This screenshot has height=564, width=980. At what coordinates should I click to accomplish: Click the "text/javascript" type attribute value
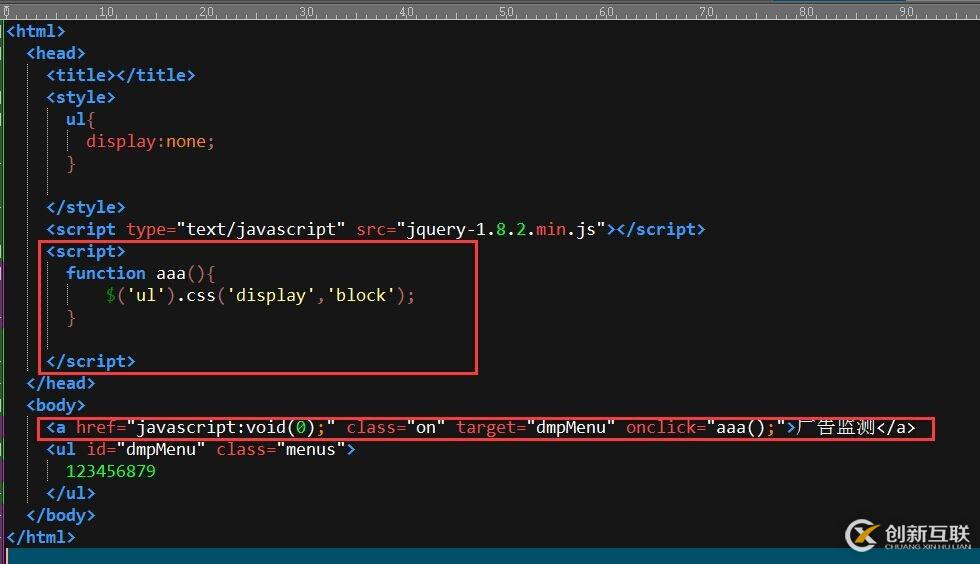pyautogui.click(x=261, y=229)
